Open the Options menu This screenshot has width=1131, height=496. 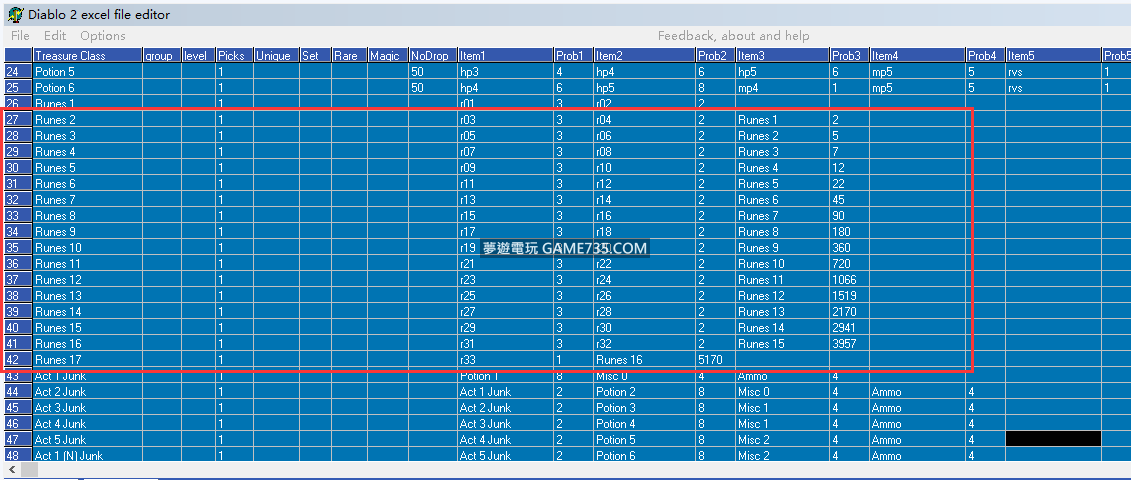[103, 36]
